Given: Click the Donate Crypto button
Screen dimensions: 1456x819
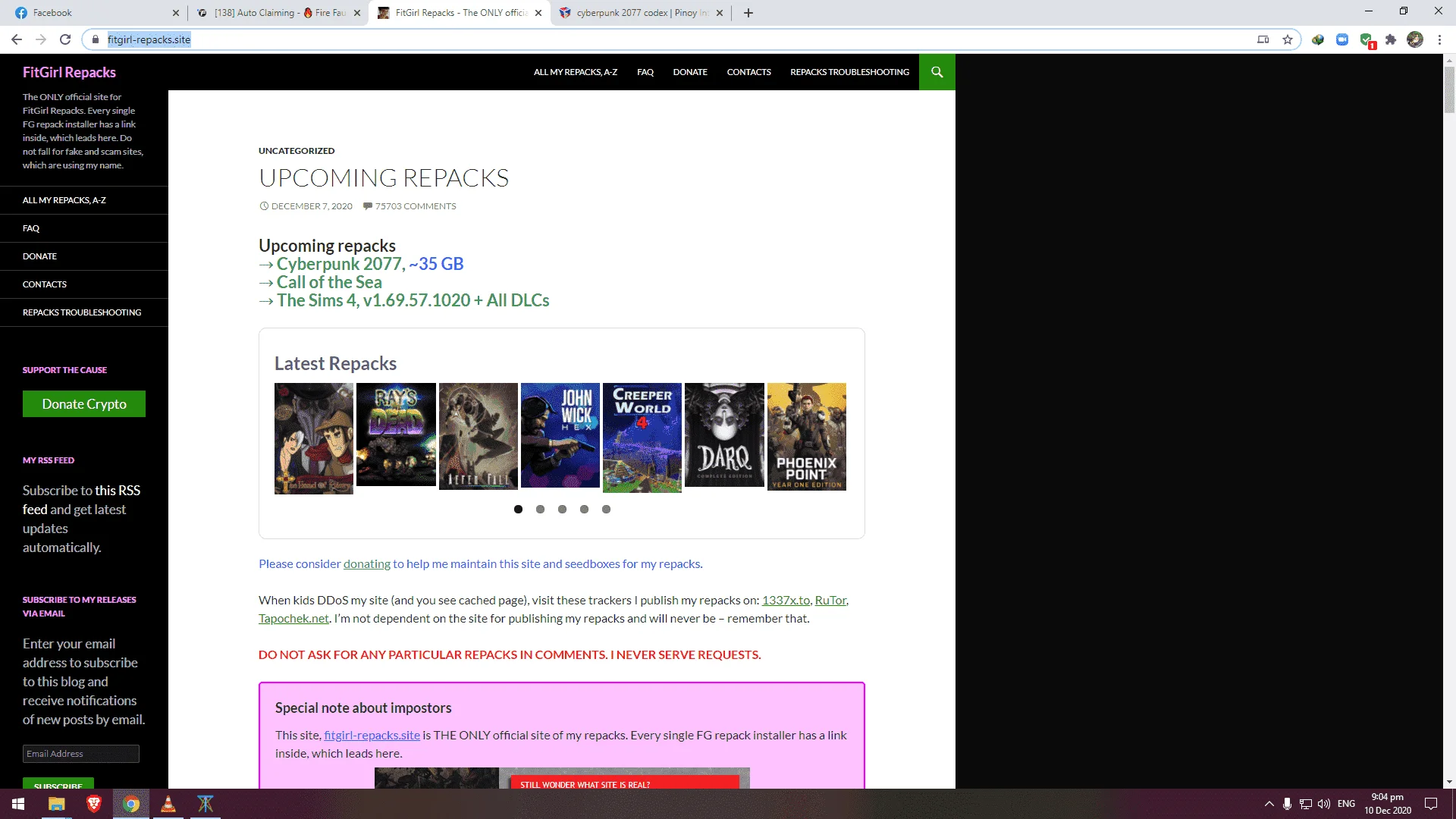Looking at the screenshot, I should point(84,404).
